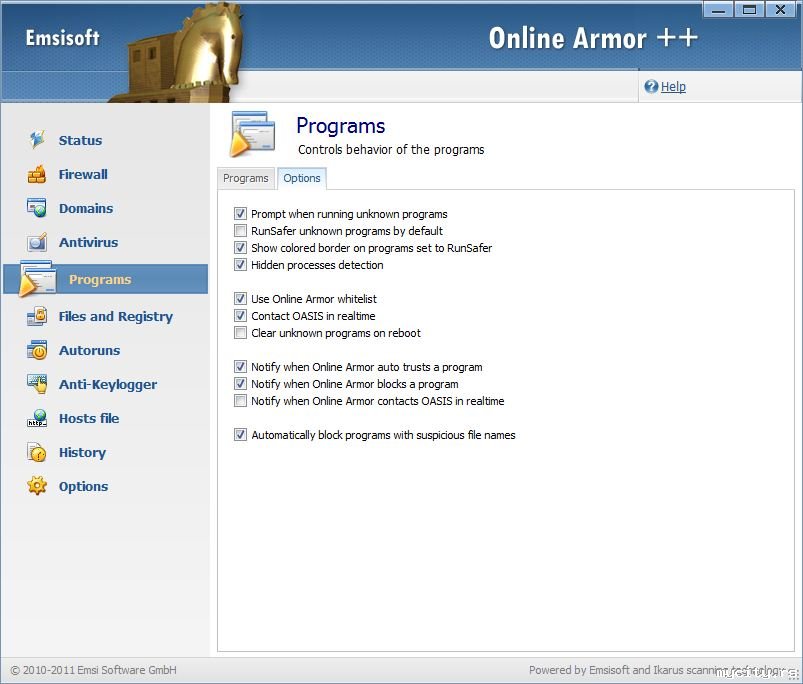Toggle Use Online Armor whitelist
The height and width of the screenshot is (684, 803).
click(240, 298)
